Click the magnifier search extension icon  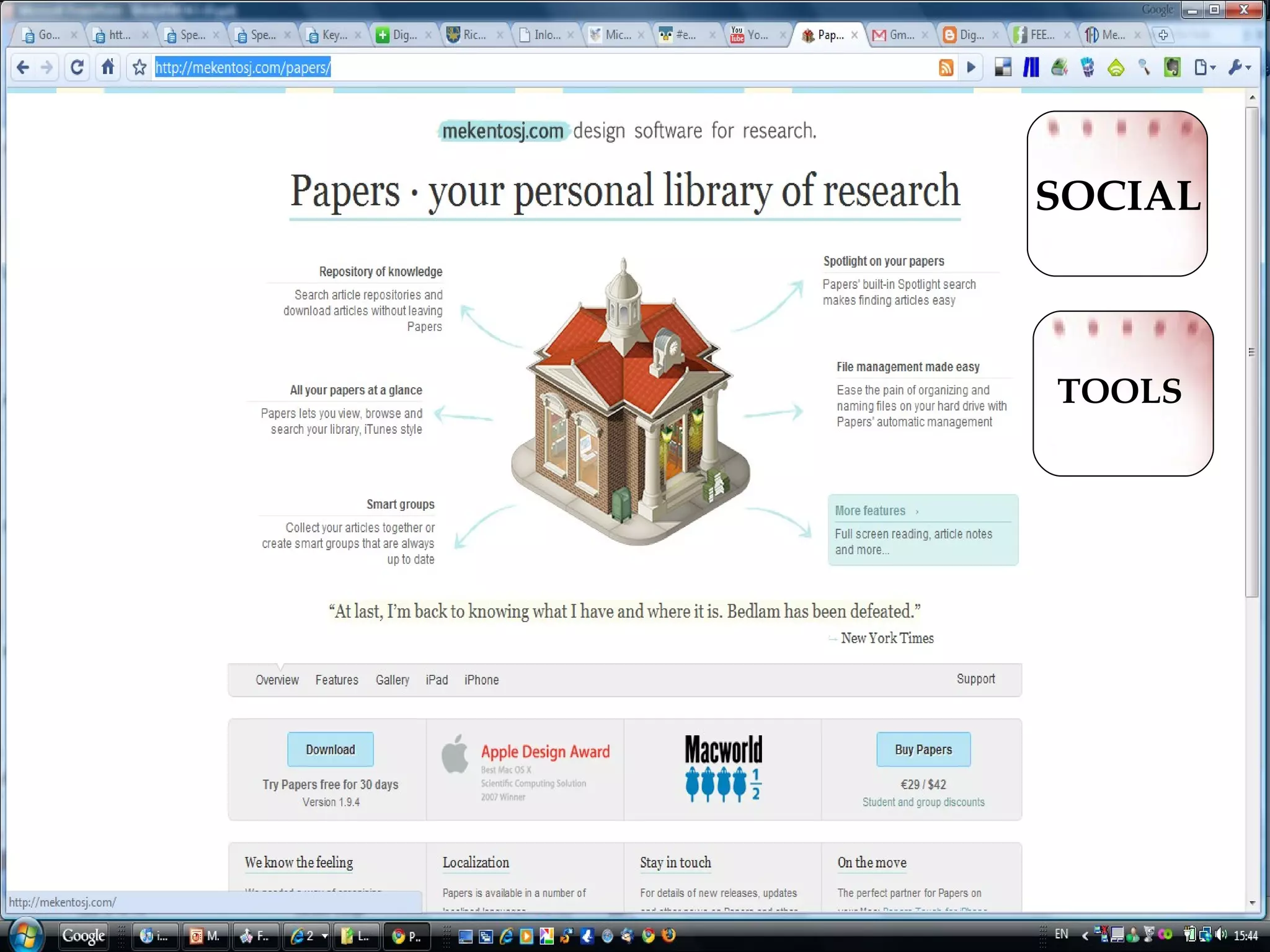(x=1144, y=68)
